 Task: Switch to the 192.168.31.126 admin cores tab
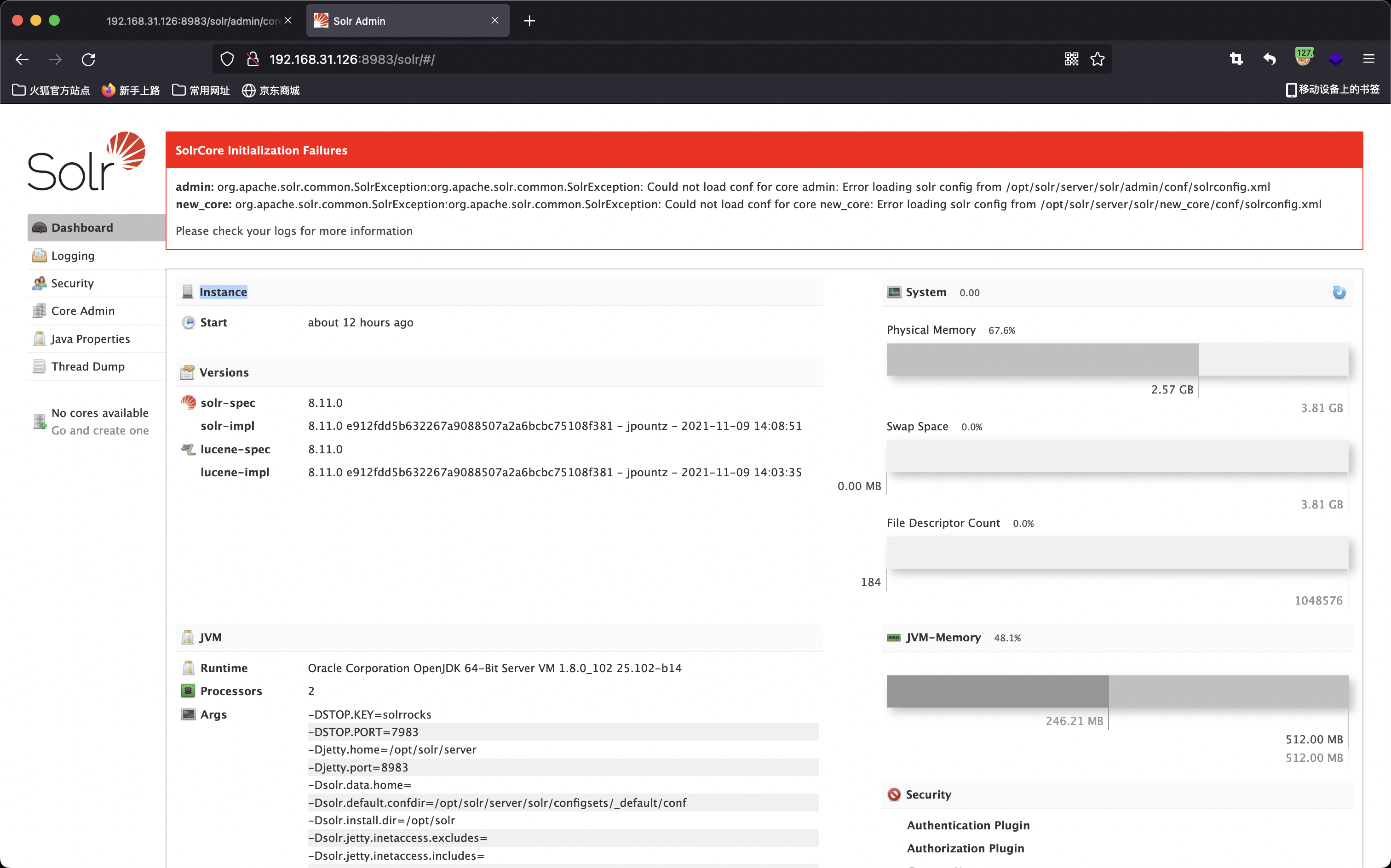click(192, 21)
